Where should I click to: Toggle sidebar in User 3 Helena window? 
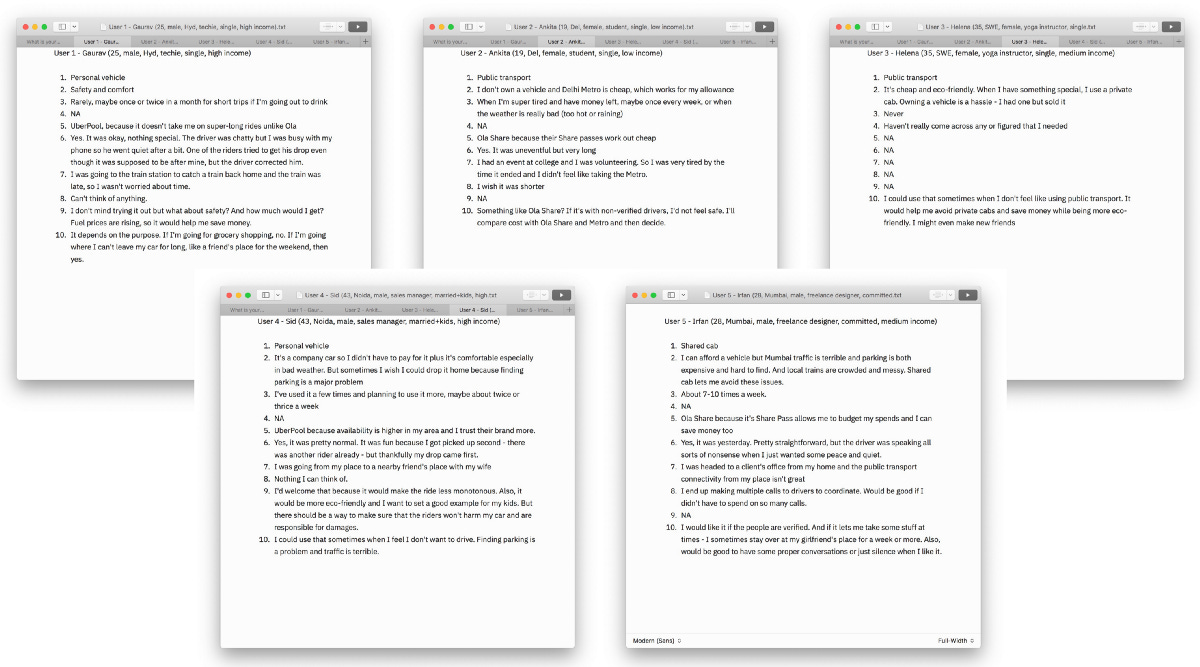pos(875,26)
